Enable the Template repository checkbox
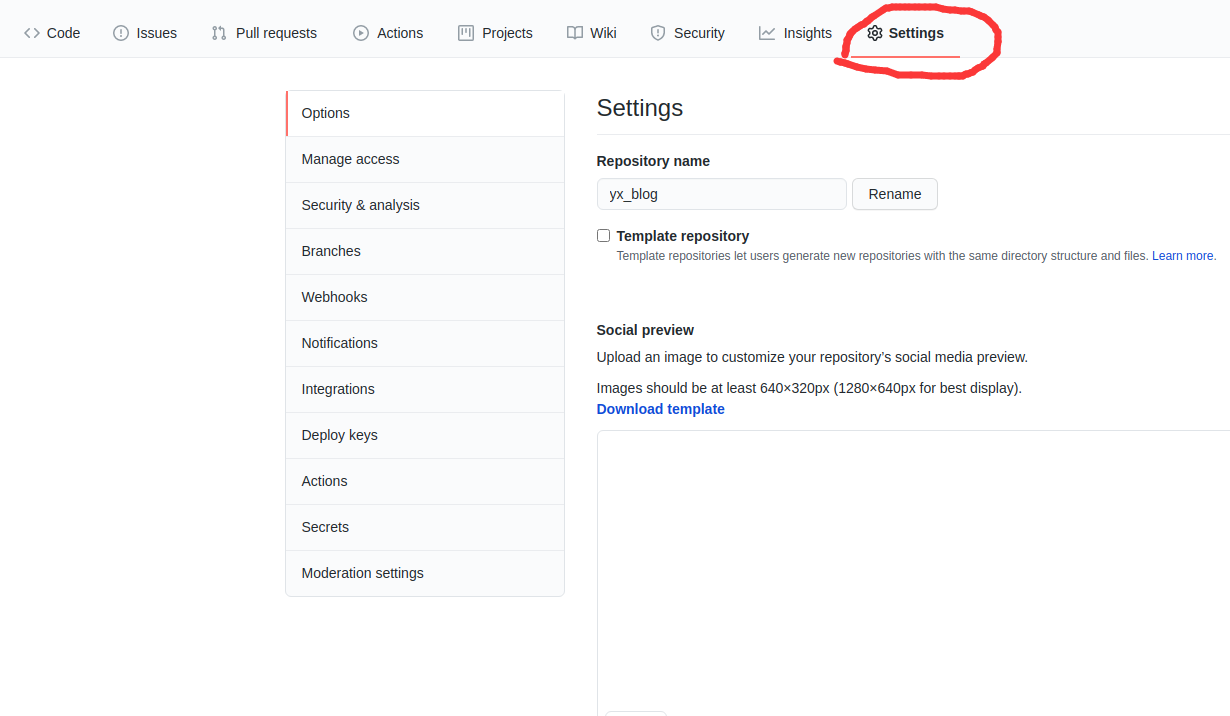Screen dimensions: 1230x716 pyautogui.click(x=603, y=235)
